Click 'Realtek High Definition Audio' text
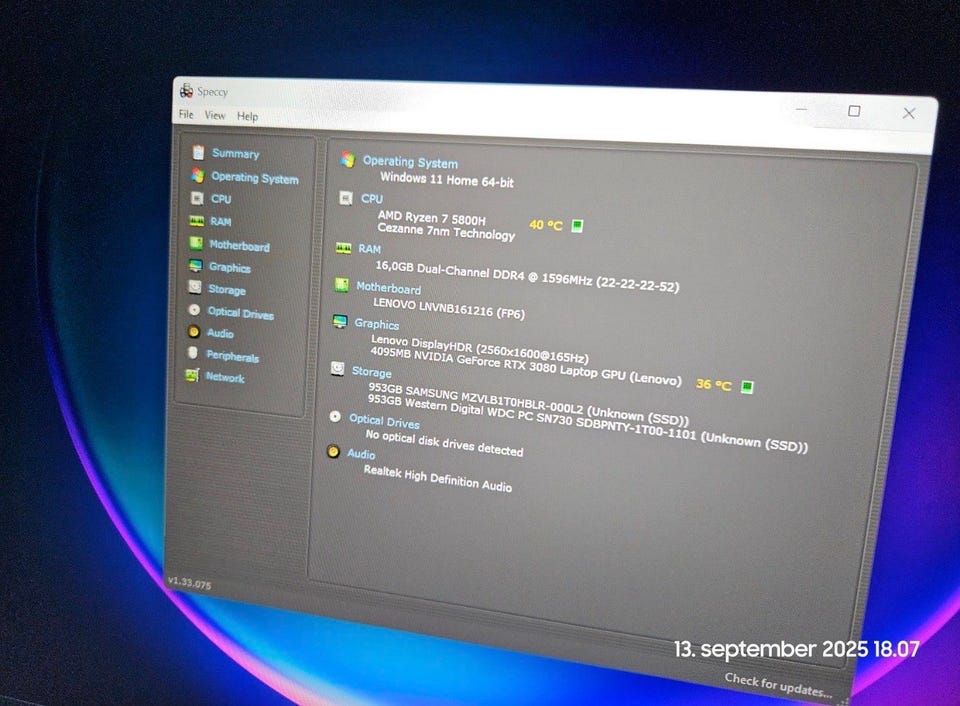Screen dimensions: 960x706 click(x=438, y=478)
